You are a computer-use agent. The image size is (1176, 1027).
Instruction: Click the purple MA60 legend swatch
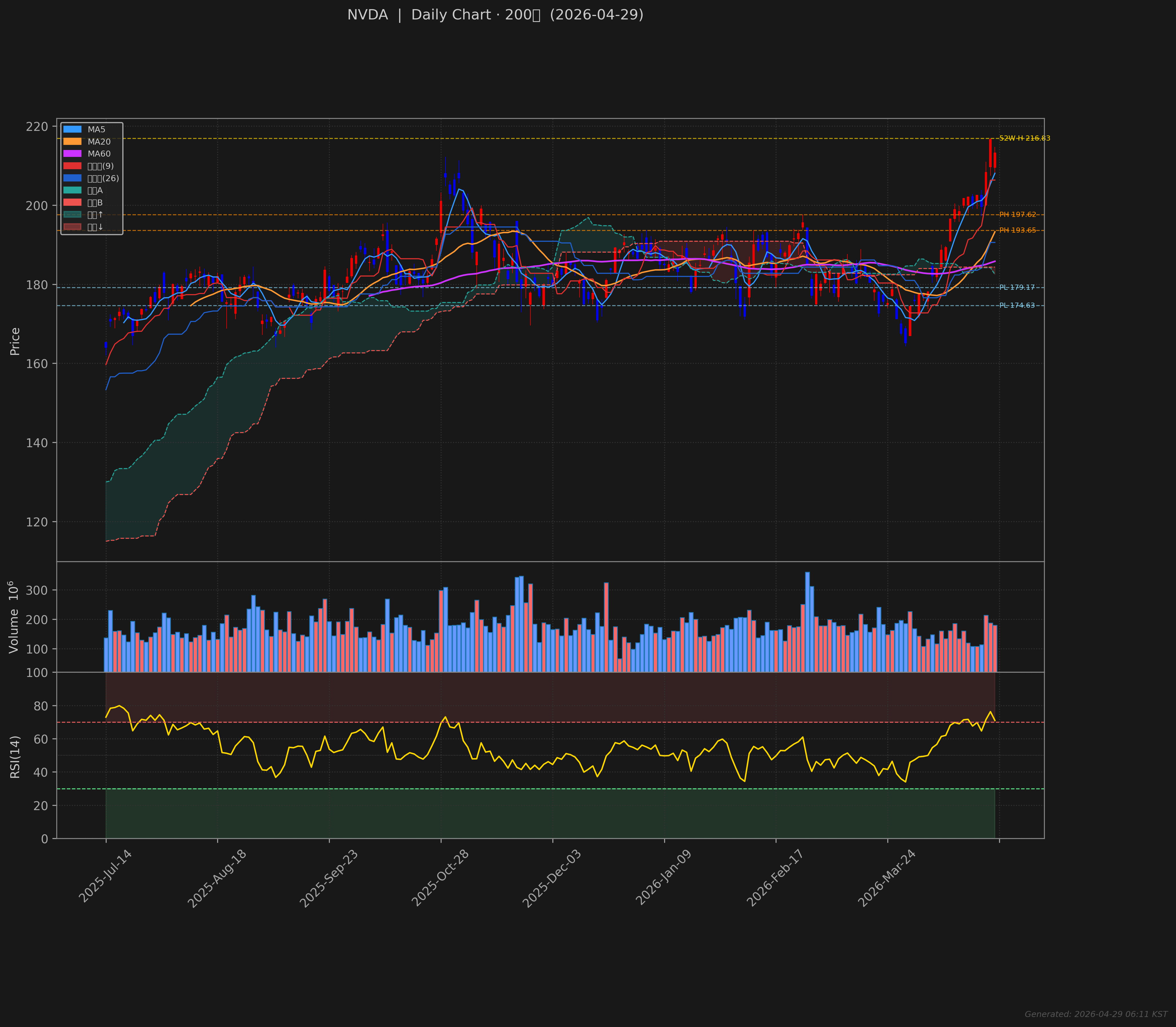72,153
